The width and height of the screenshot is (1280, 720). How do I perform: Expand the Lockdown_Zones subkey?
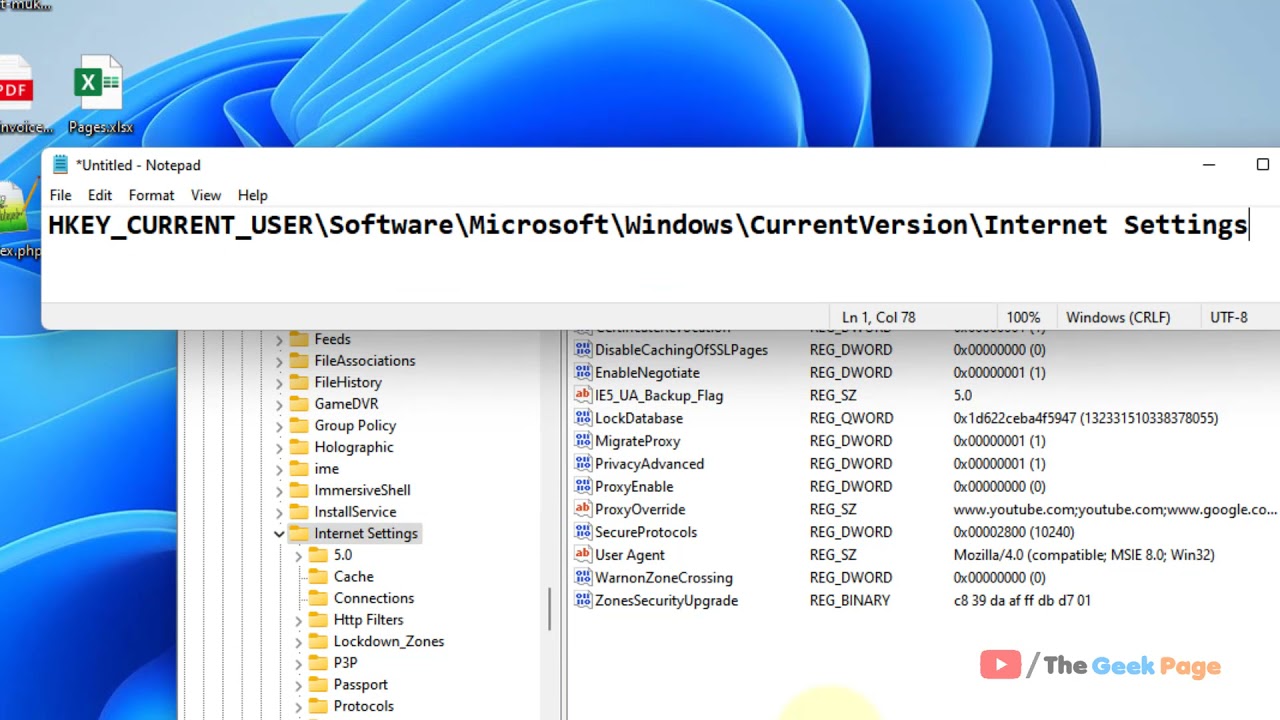[x=298, y=642]
